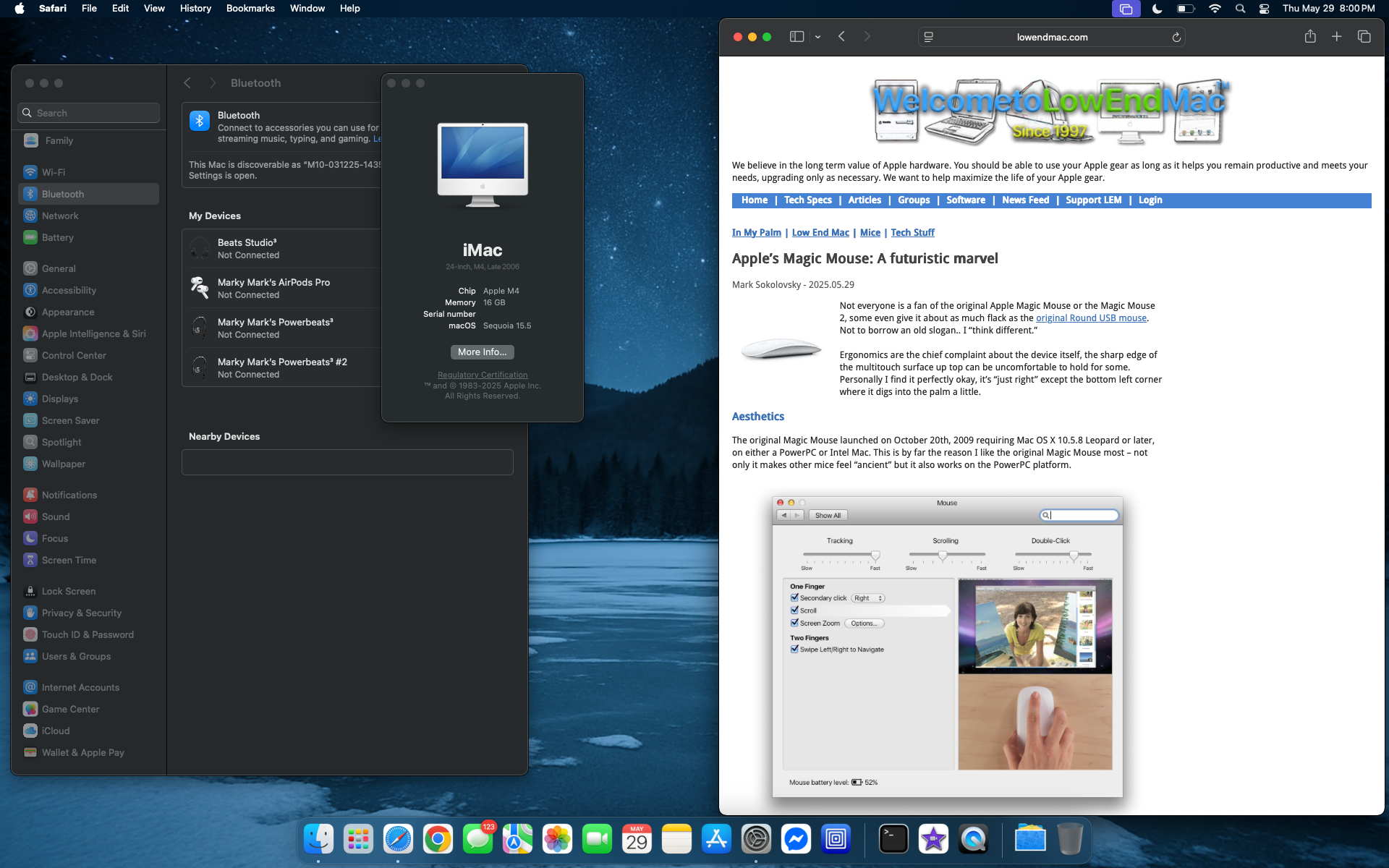Open the History menu
Screen dimensions: 1389x868
coord(195,9)
